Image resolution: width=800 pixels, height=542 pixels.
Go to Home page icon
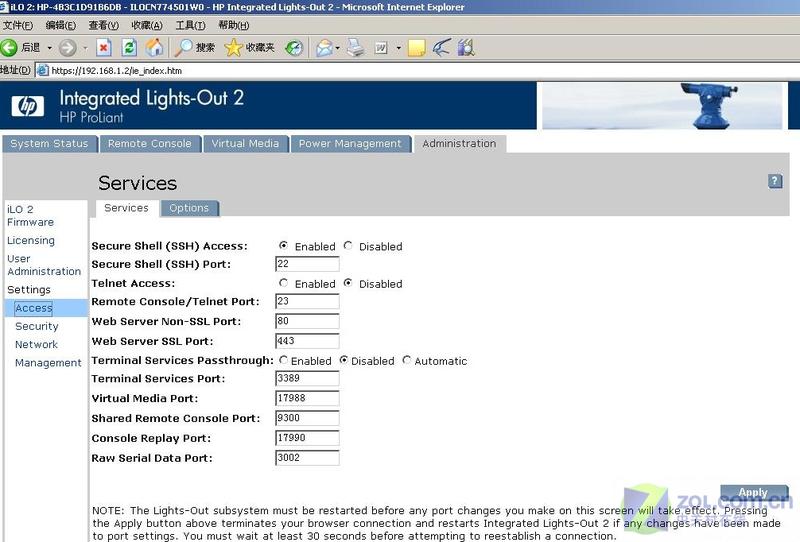pyautogui.click(x=155, y=47)
